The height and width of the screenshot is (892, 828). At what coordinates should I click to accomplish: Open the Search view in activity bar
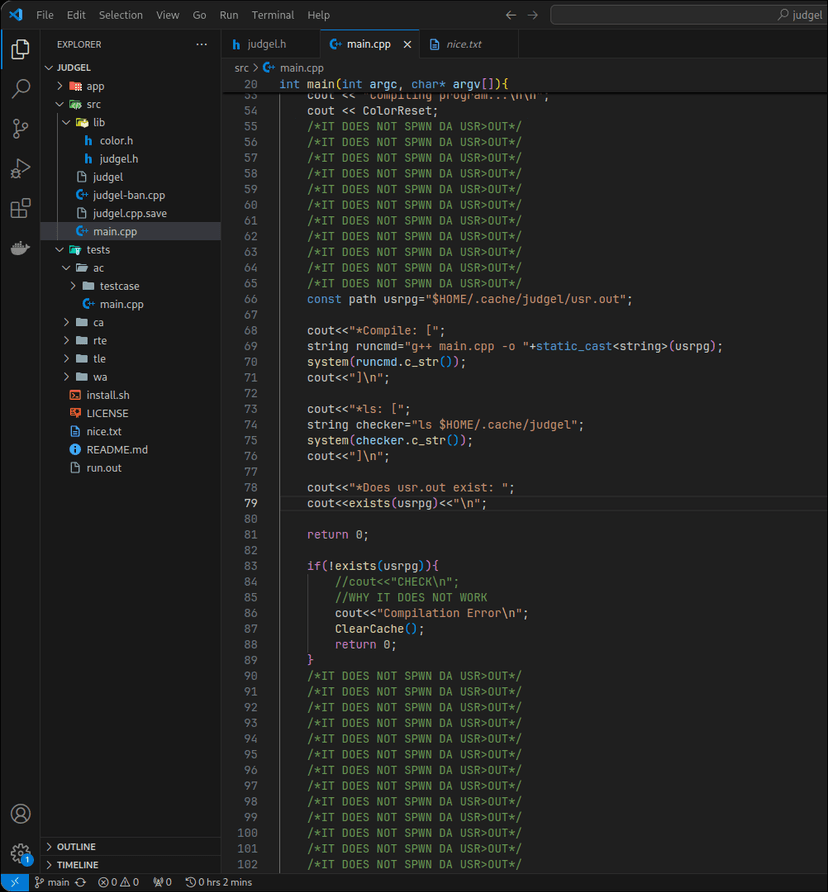[20, 89]
